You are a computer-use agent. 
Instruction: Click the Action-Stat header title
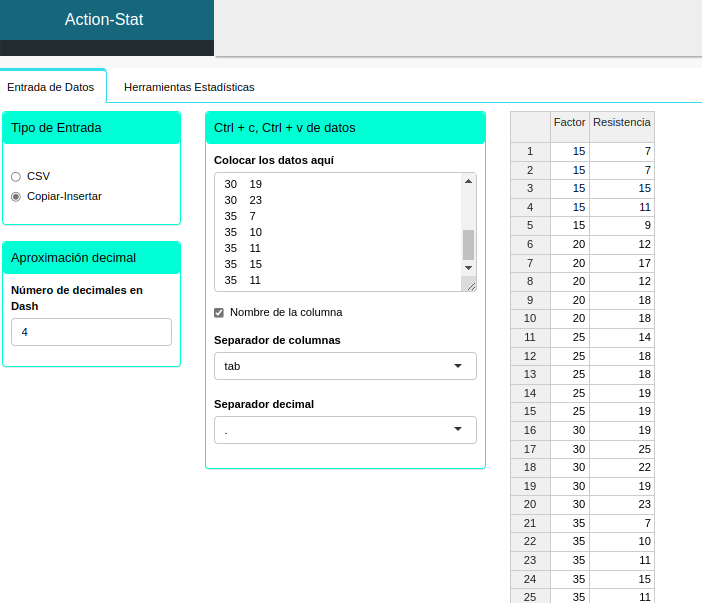point(104,19)
